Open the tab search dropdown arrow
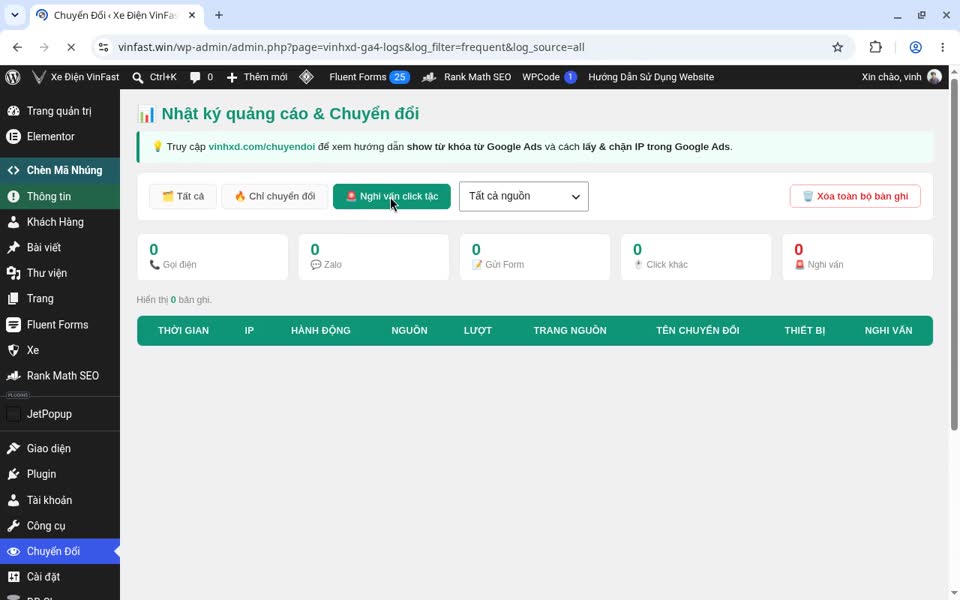Viewport: 960px width, 600px height. pos(15,15)
